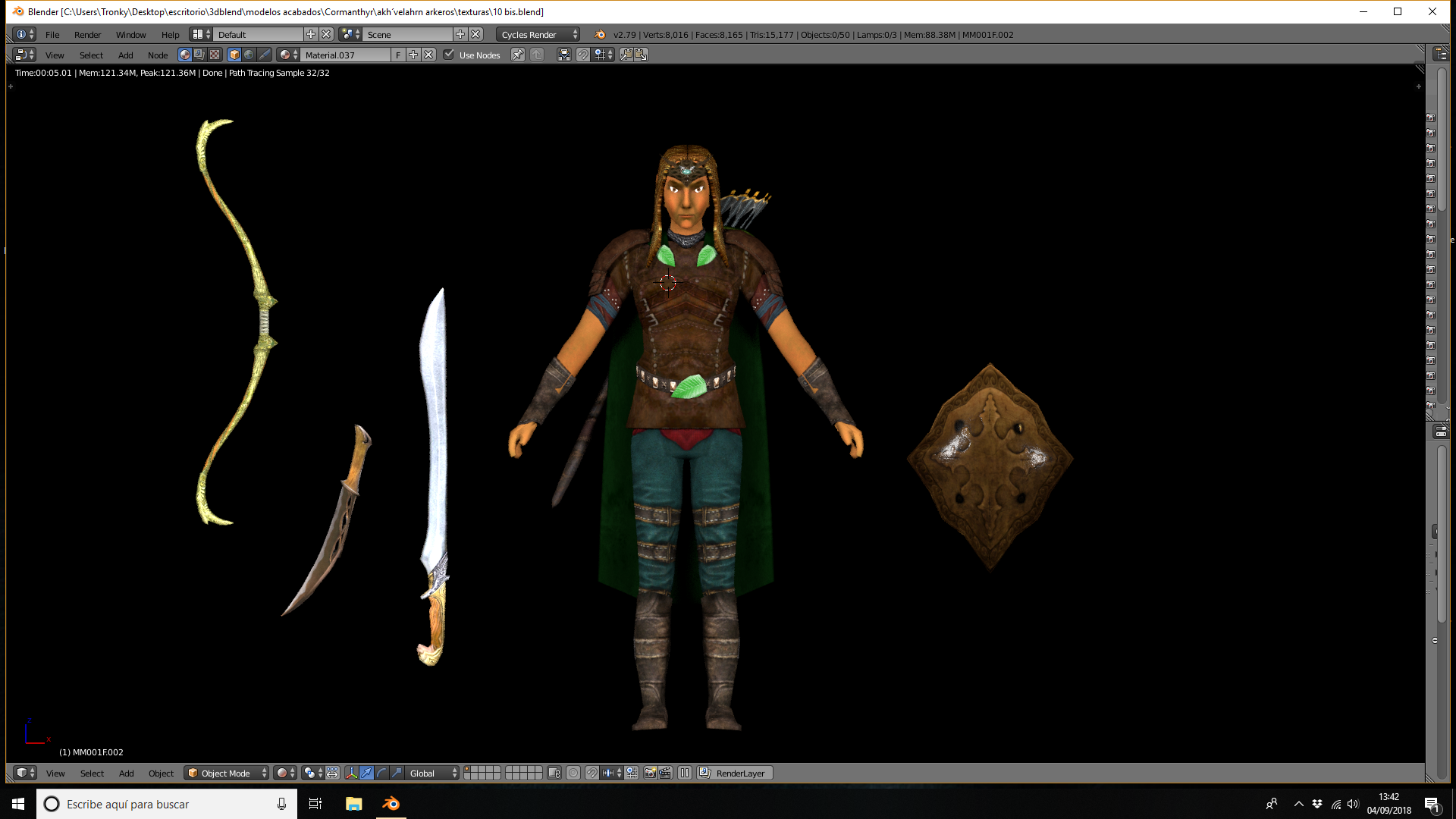Toggle the proportional editing circle button

pyautogui.click(x=573, y=773)
